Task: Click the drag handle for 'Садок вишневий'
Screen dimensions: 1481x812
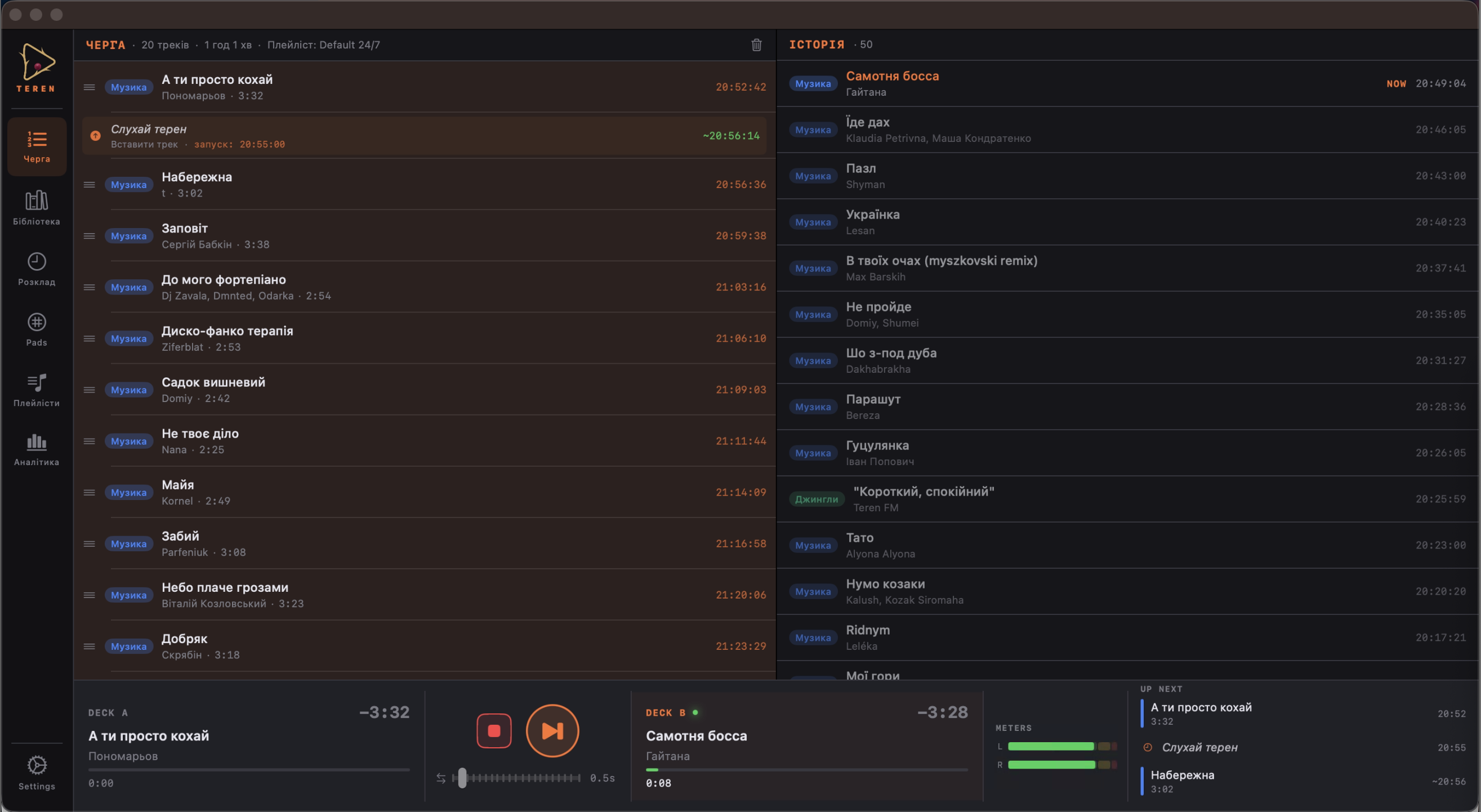Action: tap(89, 390)
